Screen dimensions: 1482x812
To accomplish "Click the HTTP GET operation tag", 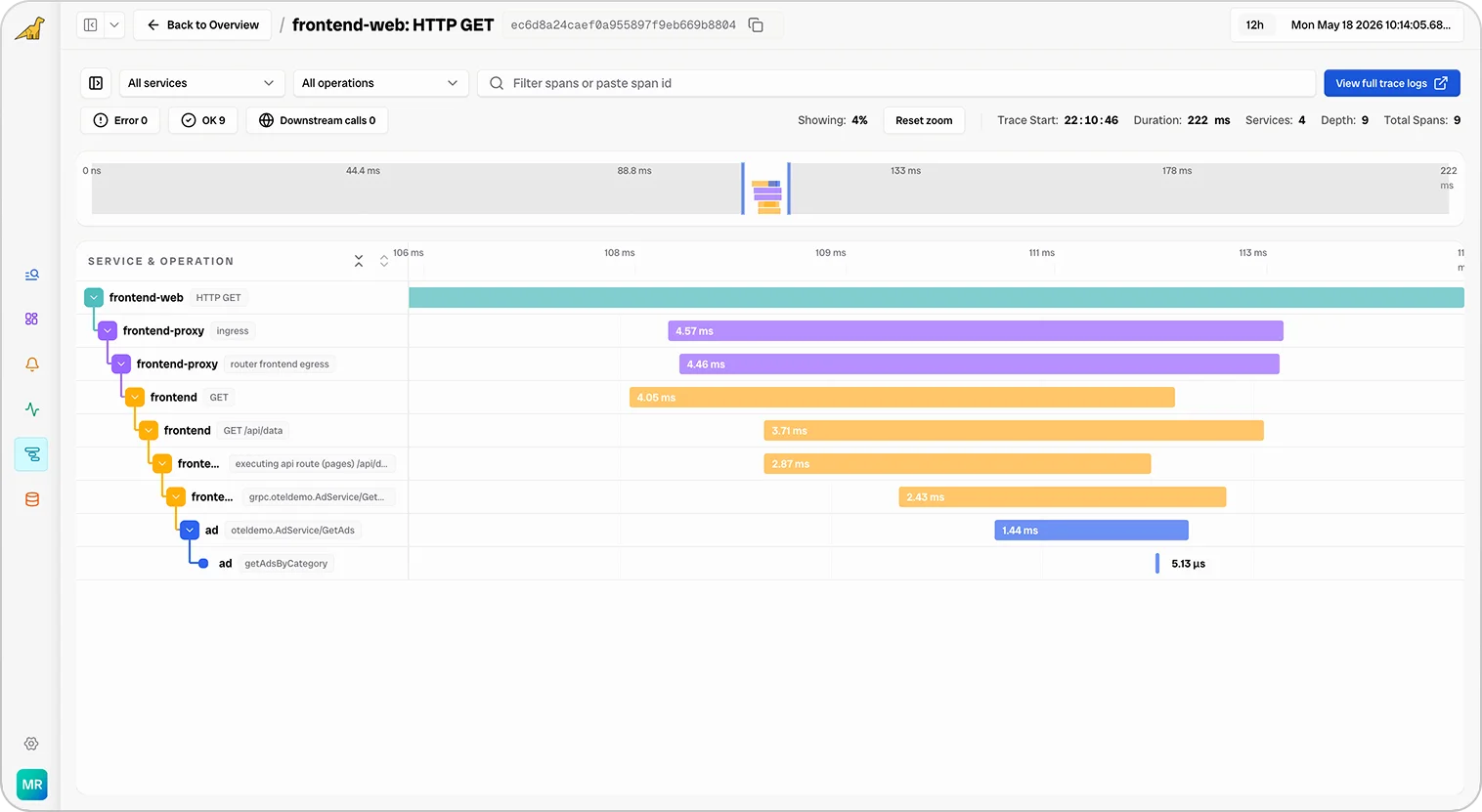I will click(218, 297).
